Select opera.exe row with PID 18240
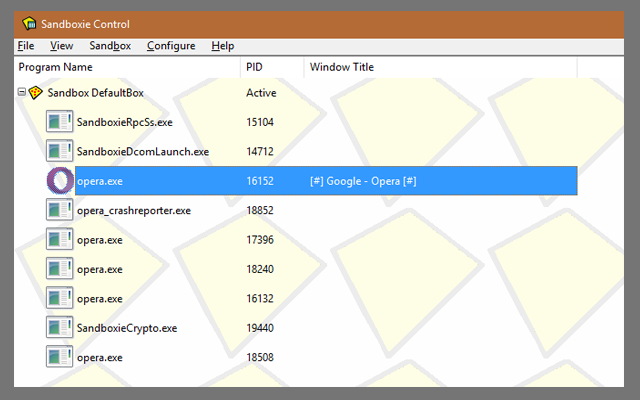The image size is (640, 400). tap(100, 269)
